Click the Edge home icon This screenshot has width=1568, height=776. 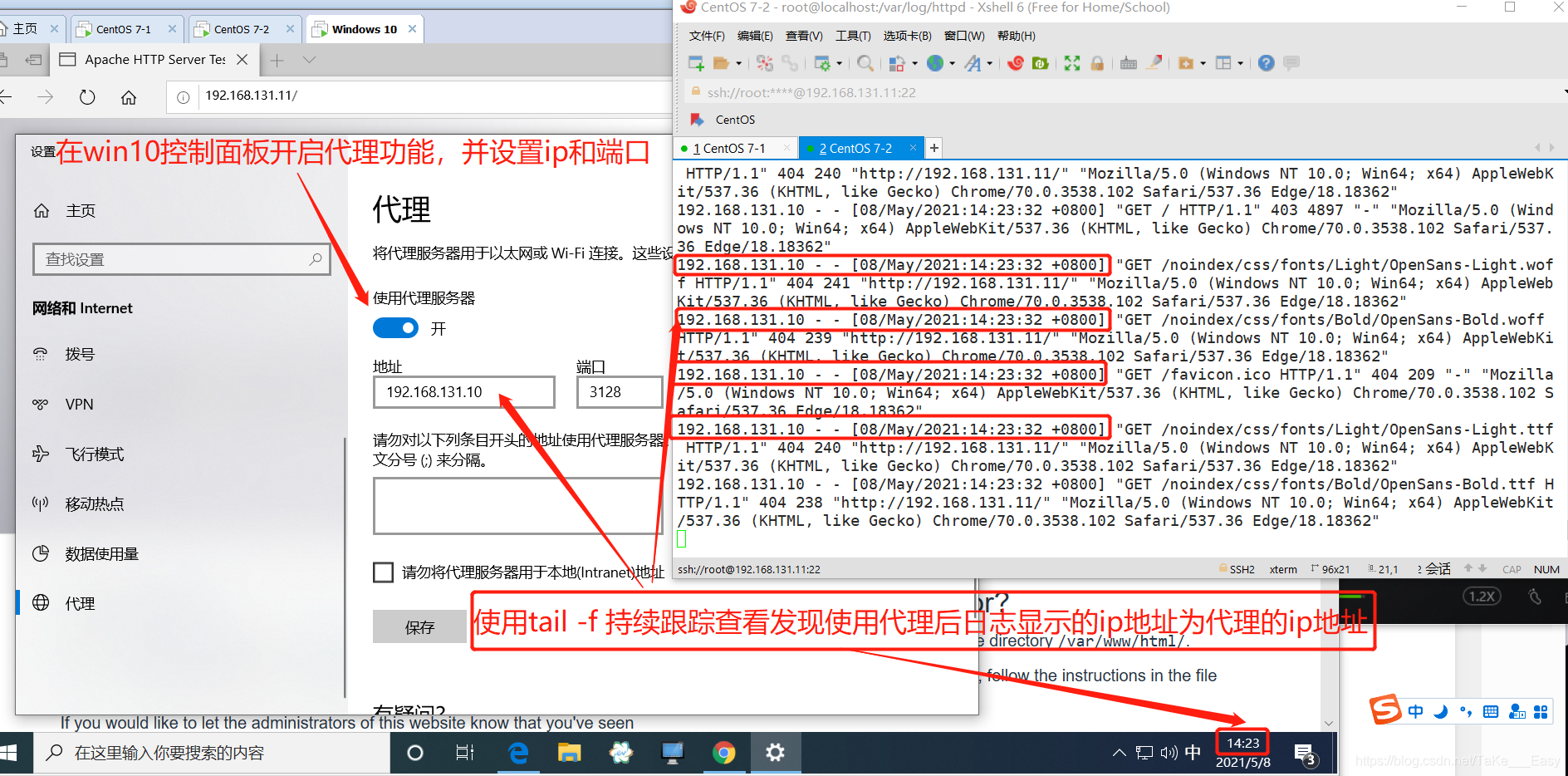tap(129, 97)
